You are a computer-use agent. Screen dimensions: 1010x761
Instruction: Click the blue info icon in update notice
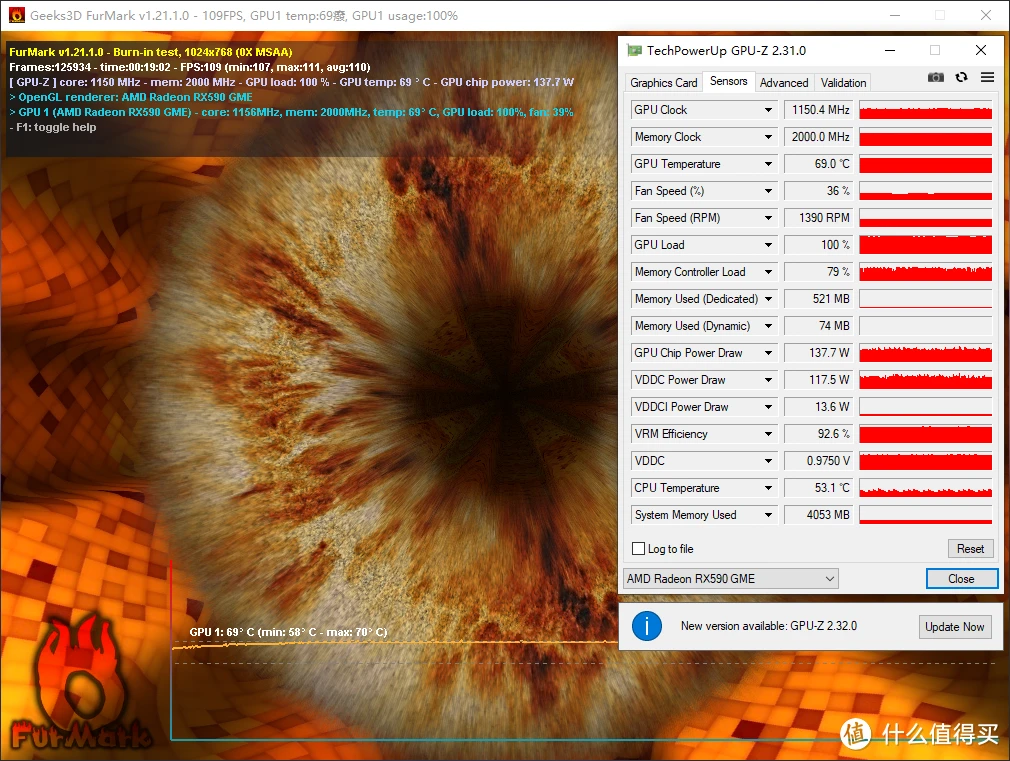[647, 626]
